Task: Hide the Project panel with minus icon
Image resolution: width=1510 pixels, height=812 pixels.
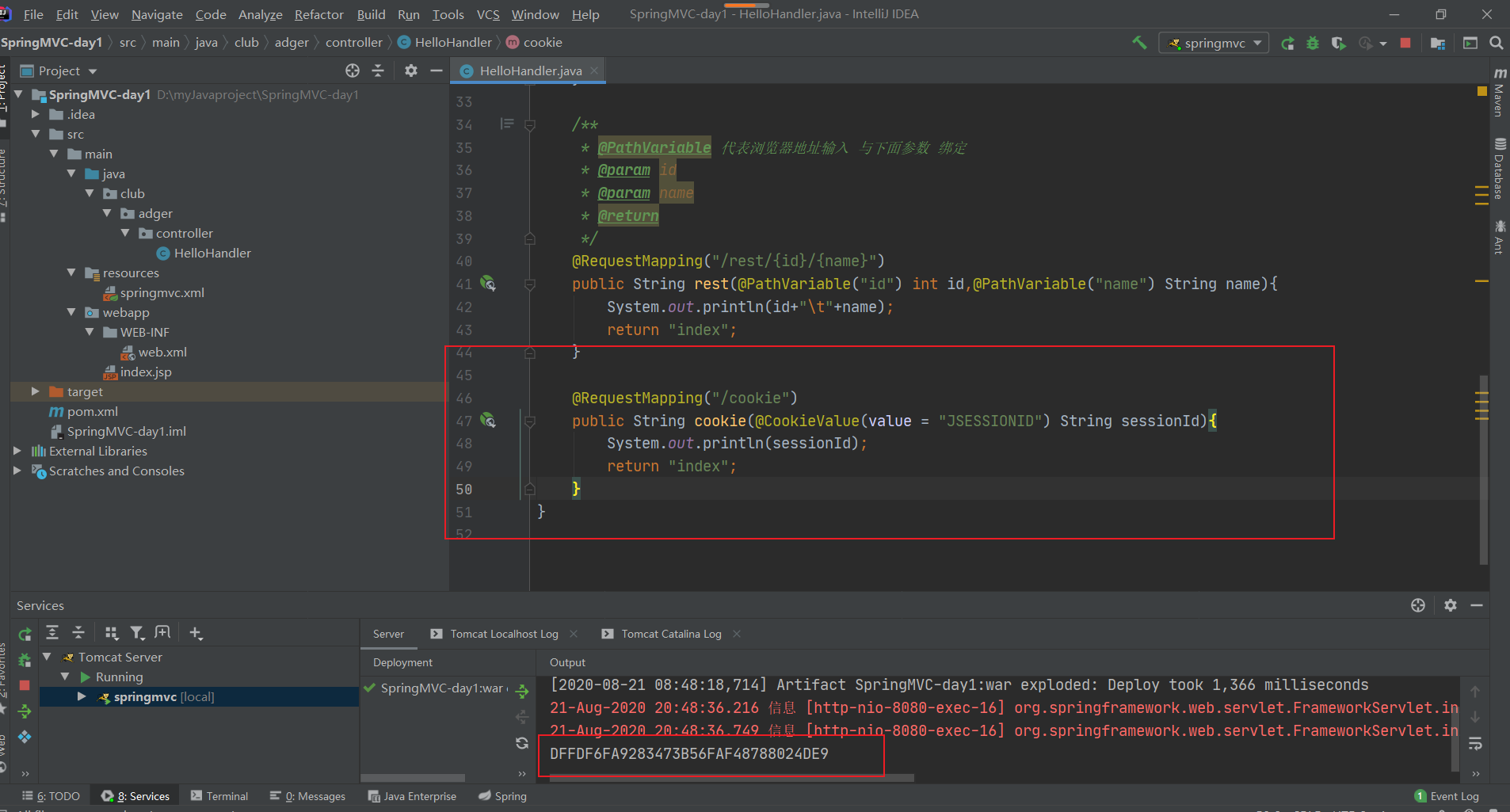Action: (x=436, y=71)
